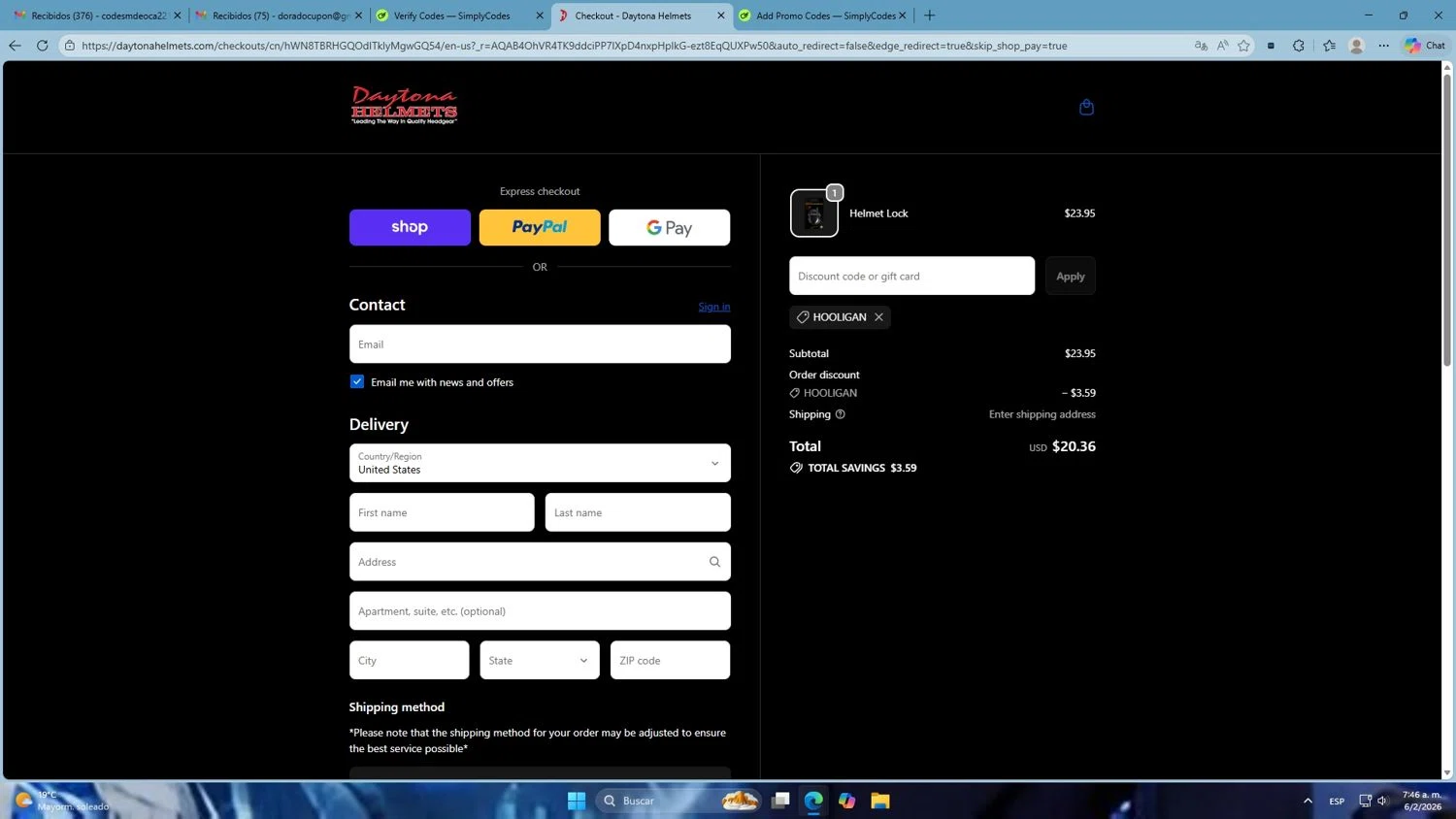The image size is (1456, 819).
Task: Click the Enter shipping address text
Action: pyautogui.click(x=1042, y=414)
